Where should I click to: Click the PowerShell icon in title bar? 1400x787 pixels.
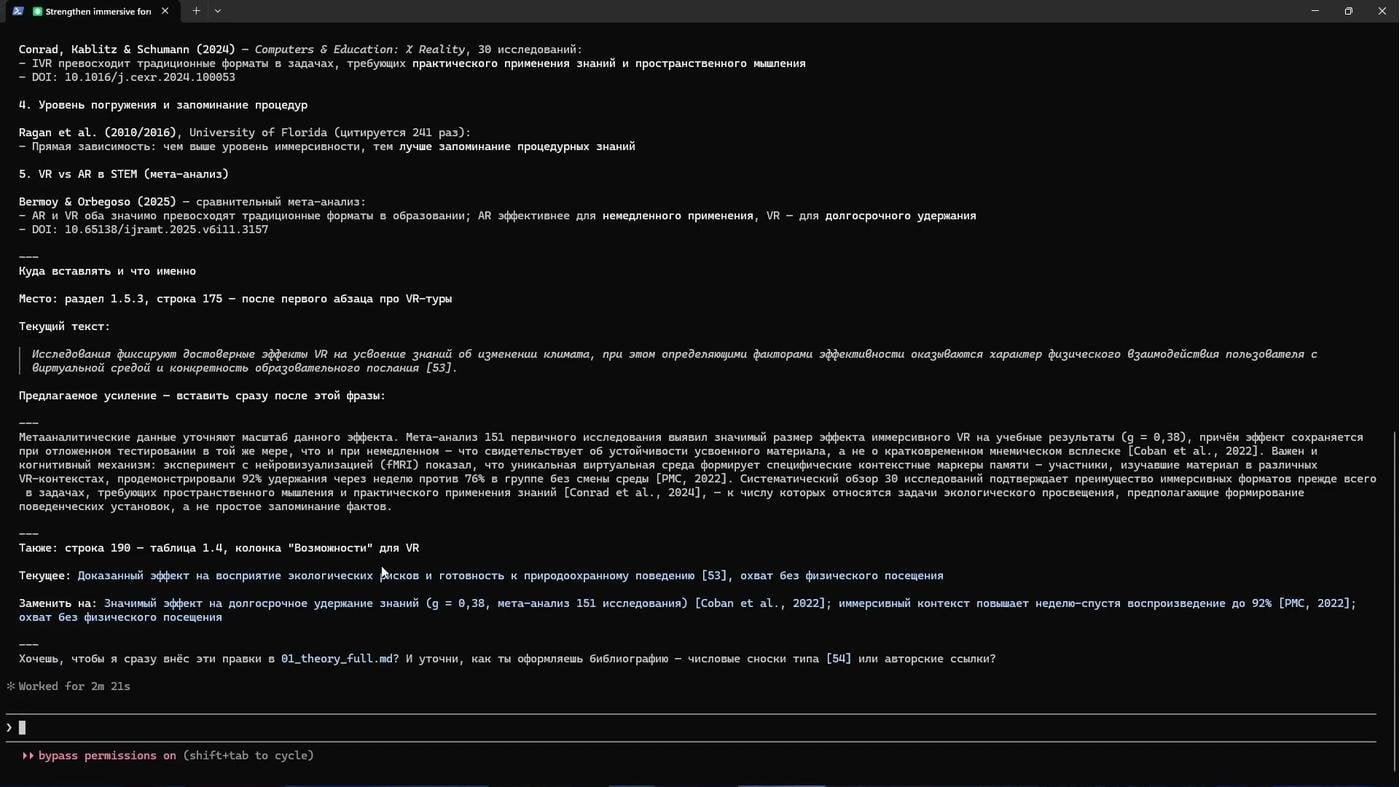(17, 11)
